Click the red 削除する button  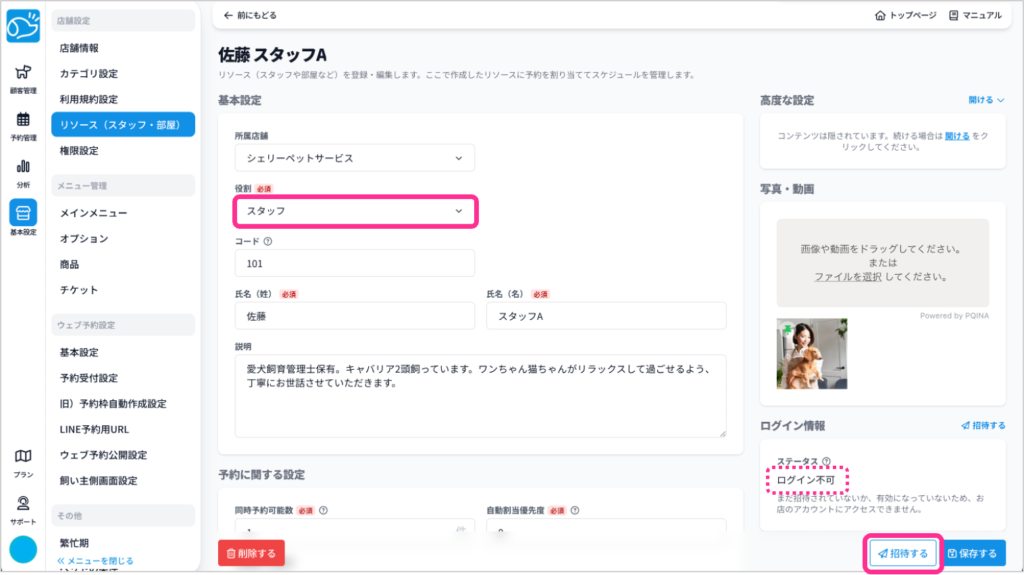click(251, 552)
